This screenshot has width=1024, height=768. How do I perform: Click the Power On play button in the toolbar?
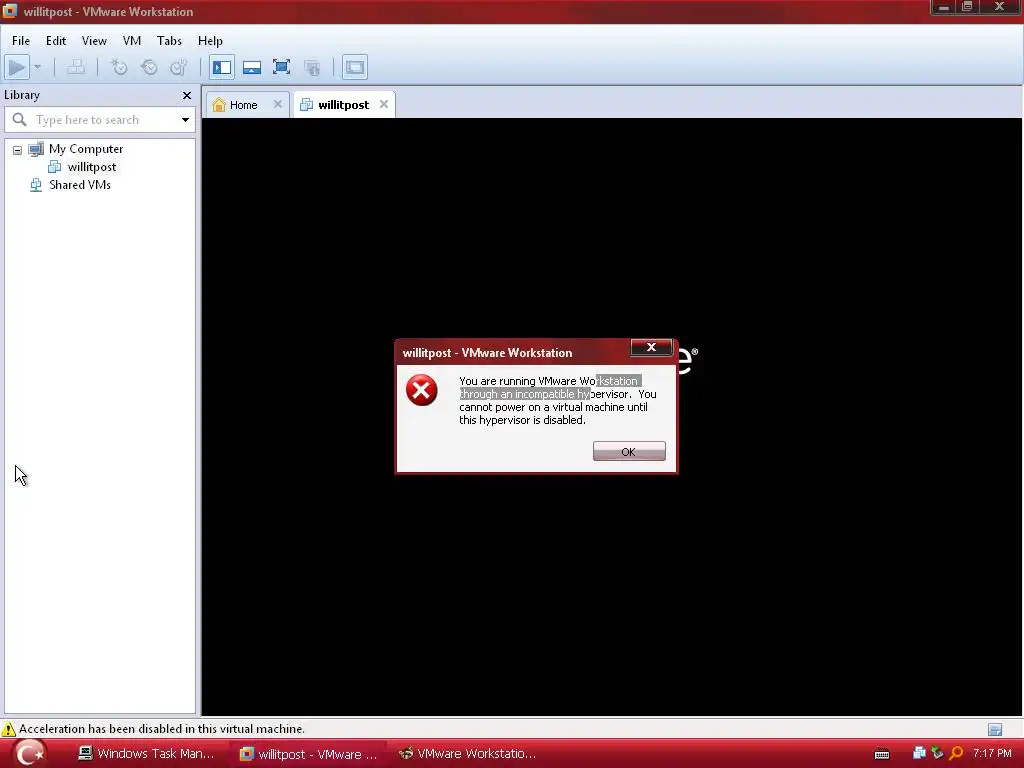pyautogui.click(x=17, y=67)
